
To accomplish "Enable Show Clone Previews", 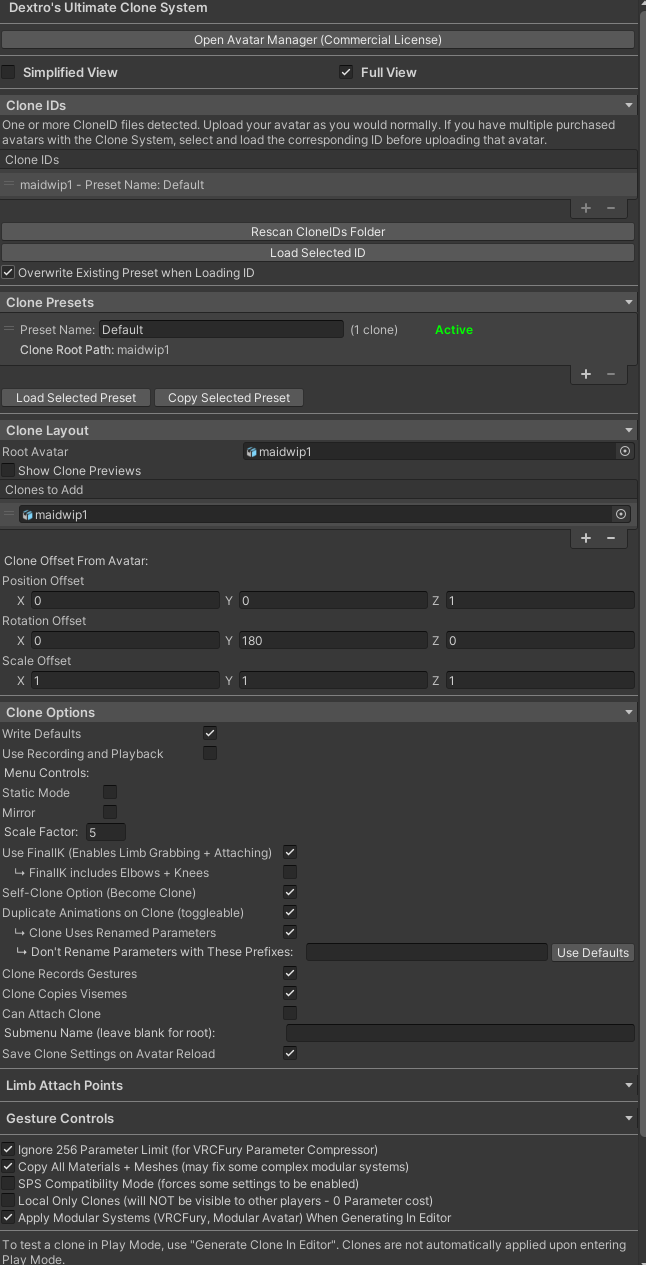I will [x=8, y=470].
